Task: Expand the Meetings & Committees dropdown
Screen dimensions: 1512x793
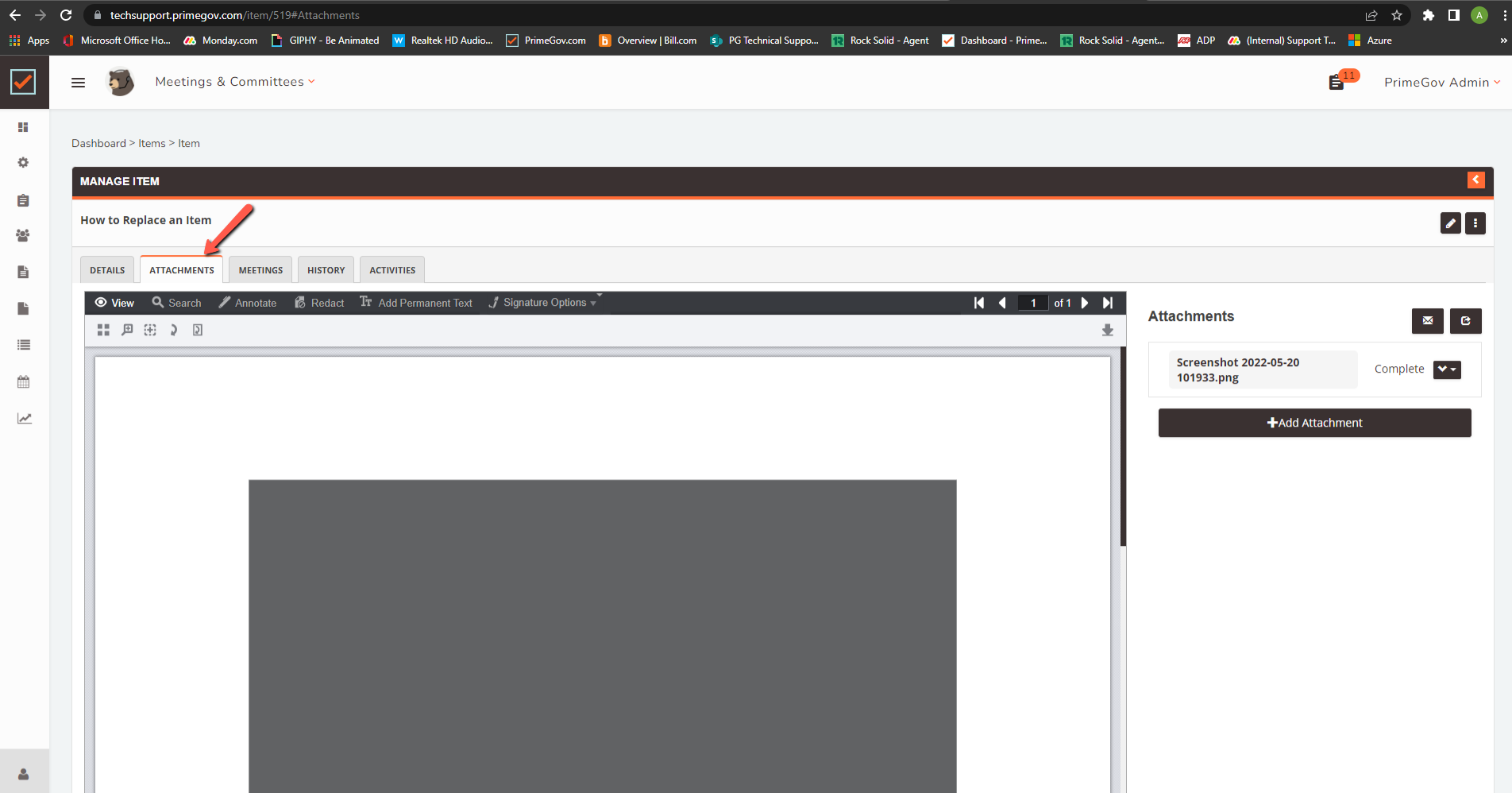Action: click(235, 82)
